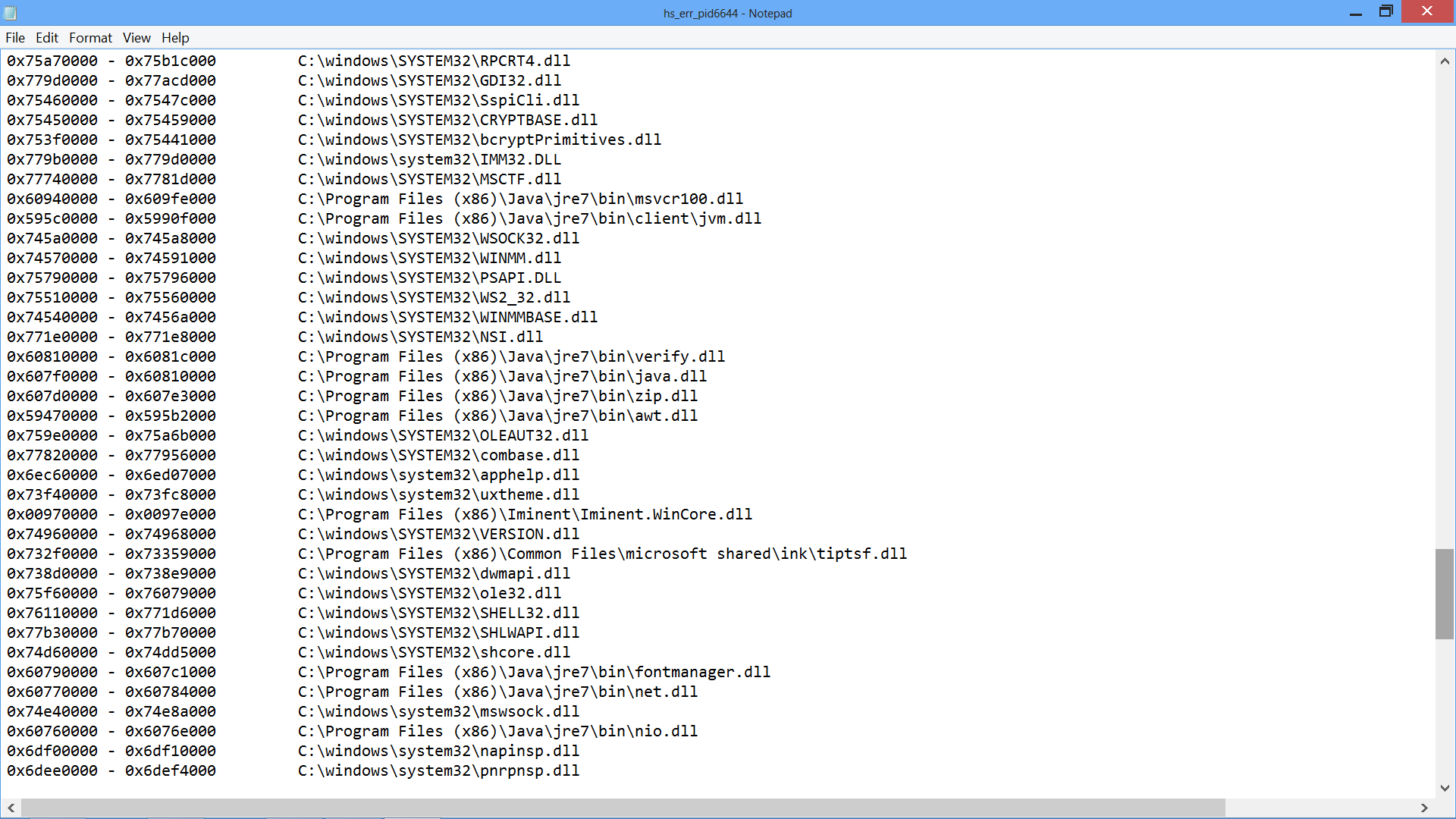Click the Notepad icon in title bar
1456x819 pixels.
[10, 13]
